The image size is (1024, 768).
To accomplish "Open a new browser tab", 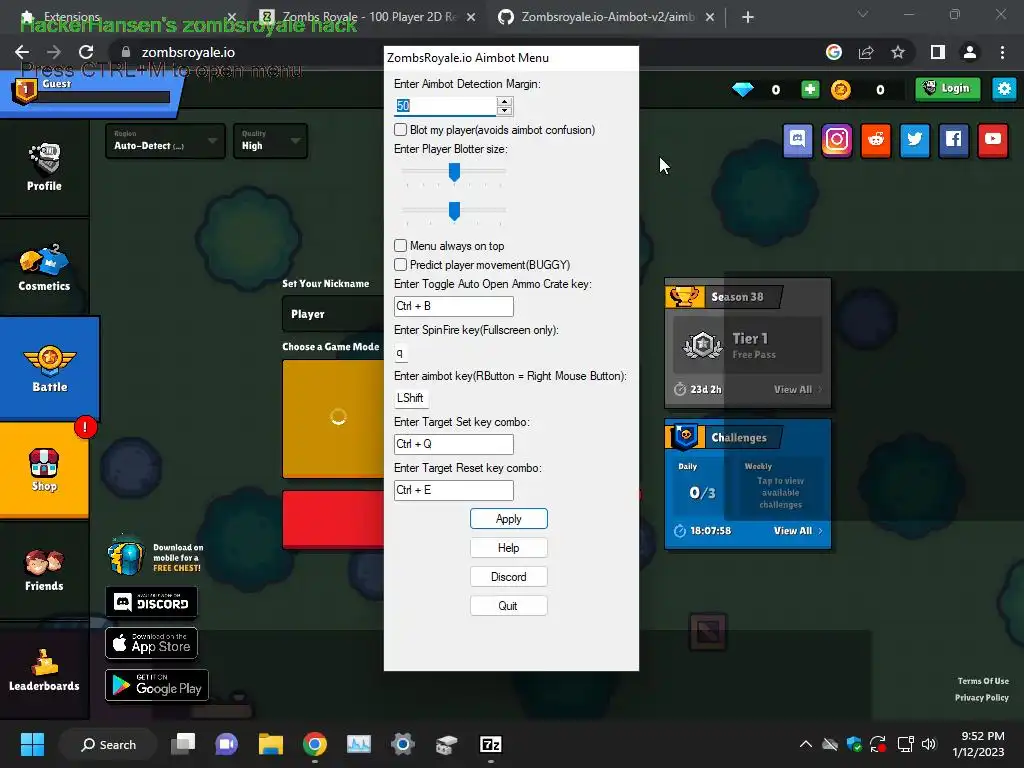I will pyautogui.click(x=748, y=17).
